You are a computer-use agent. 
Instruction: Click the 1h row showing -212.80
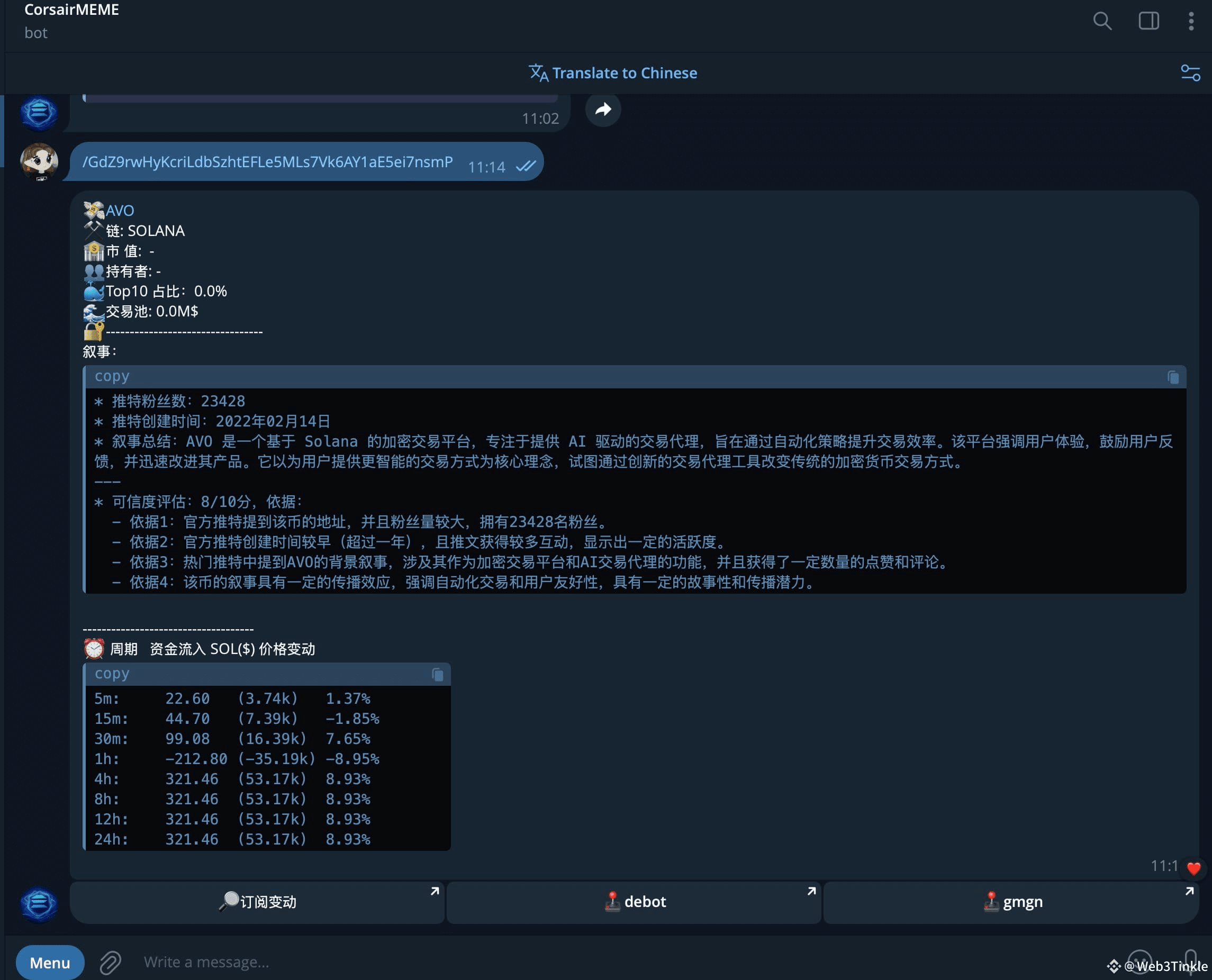[x=237, y=759]
